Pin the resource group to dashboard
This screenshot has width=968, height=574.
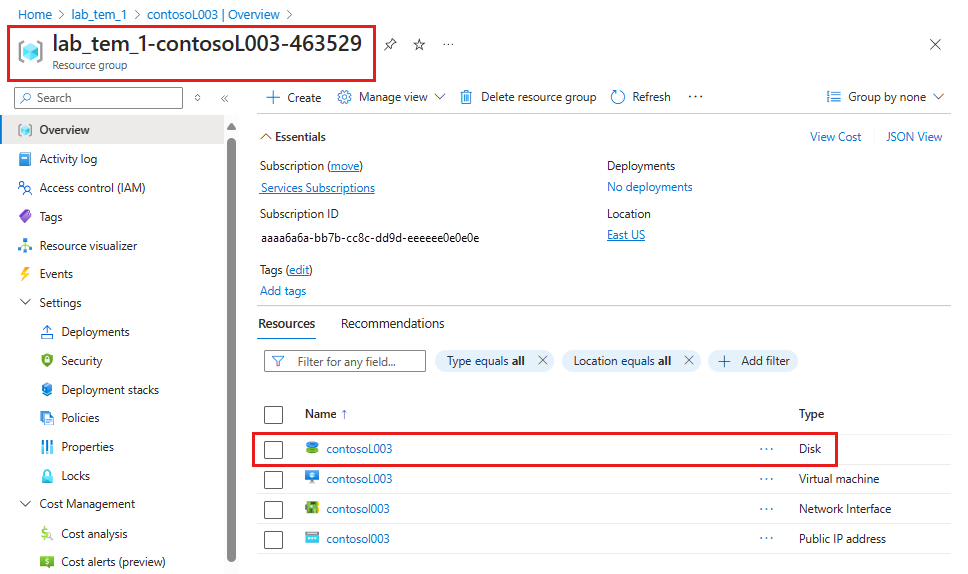point(390,44)
